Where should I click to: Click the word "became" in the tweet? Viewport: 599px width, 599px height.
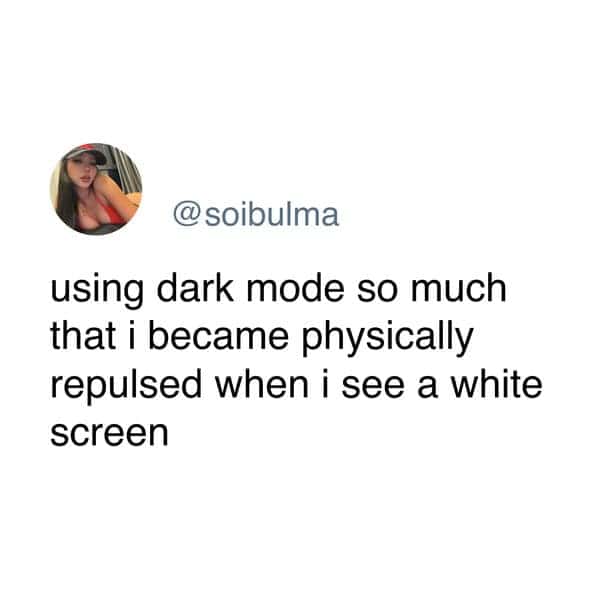click(x=218, y=336)
